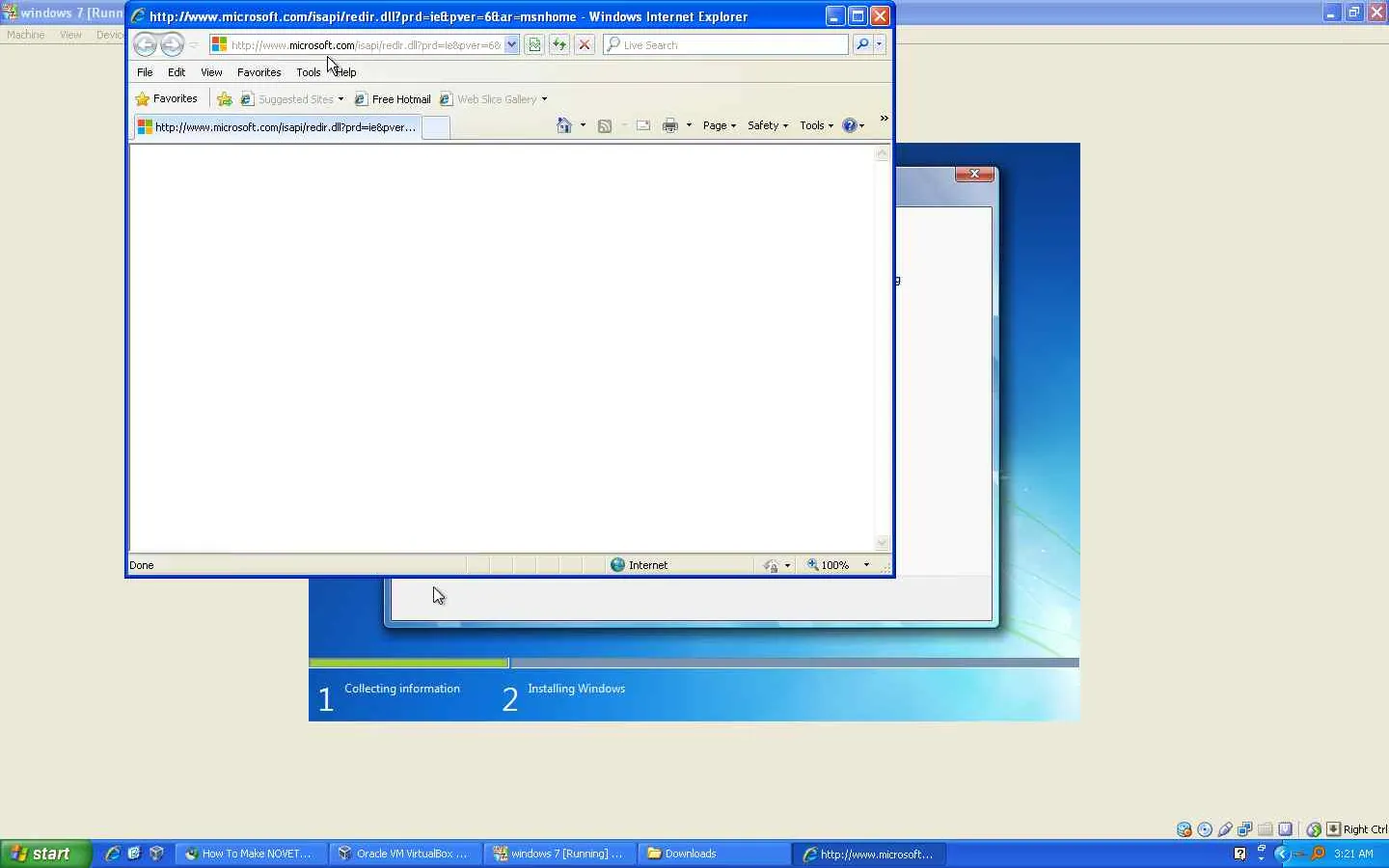
Task: Click the Read Mail envelope icon
Action: click(x=643, y=125)
